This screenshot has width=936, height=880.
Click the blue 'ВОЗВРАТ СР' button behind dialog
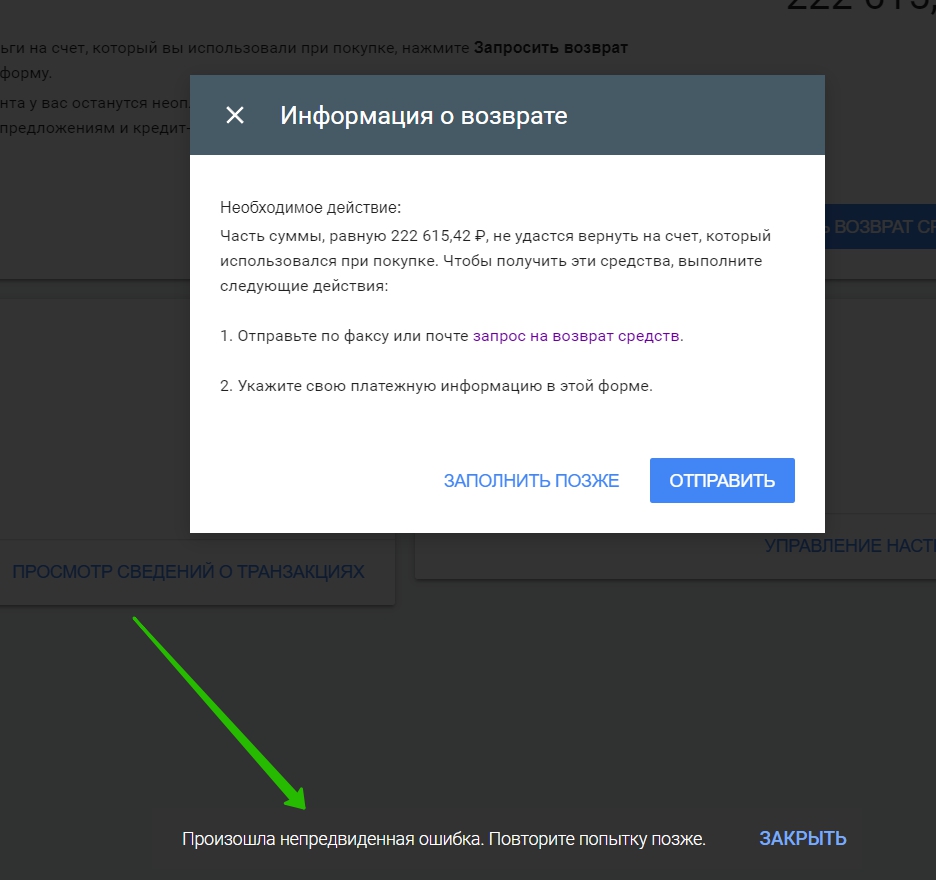coord(880,227)
